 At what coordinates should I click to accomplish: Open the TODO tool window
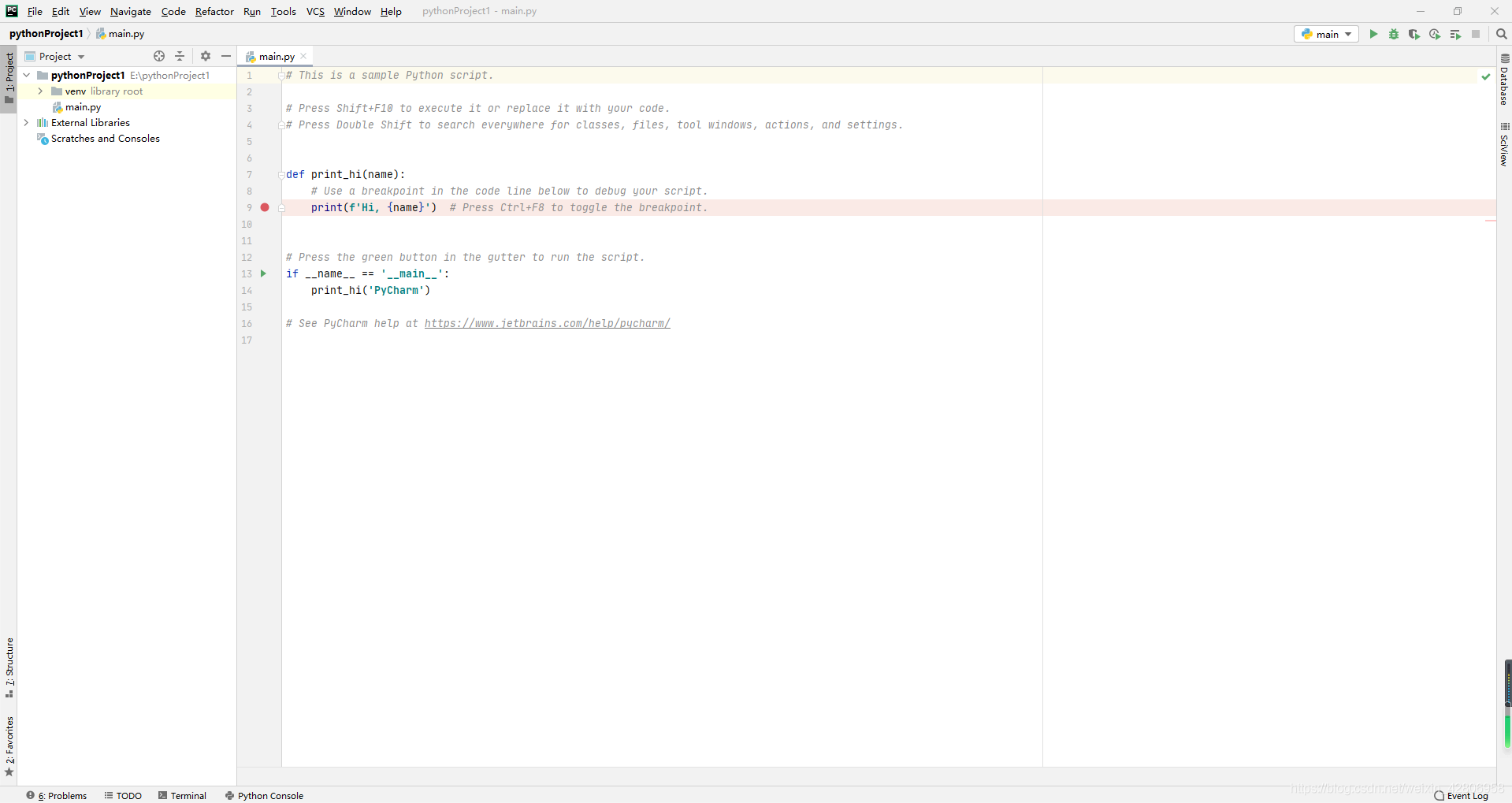pos(123,795)
